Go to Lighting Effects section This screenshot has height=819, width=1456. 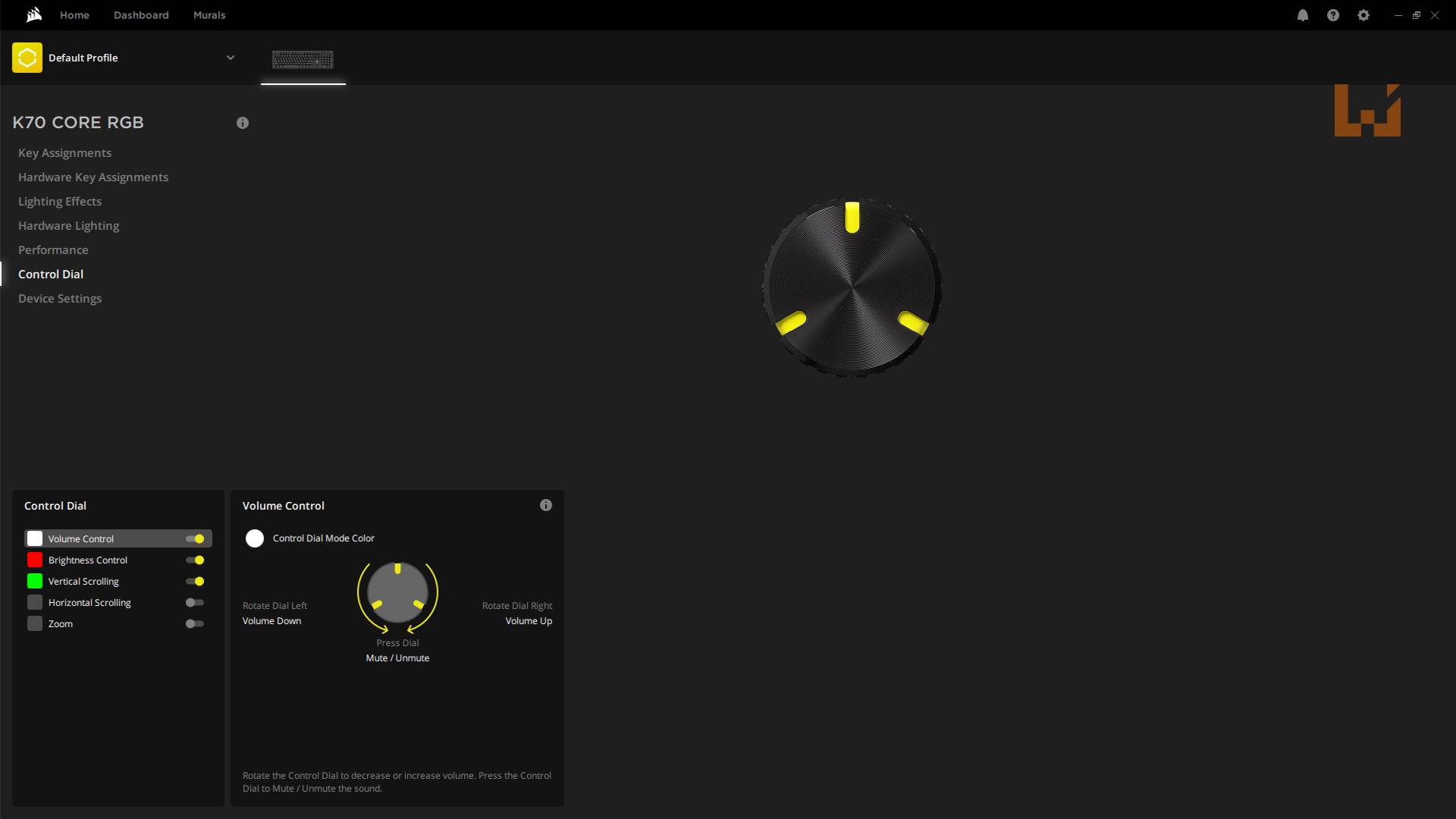[x=60, y=202]
